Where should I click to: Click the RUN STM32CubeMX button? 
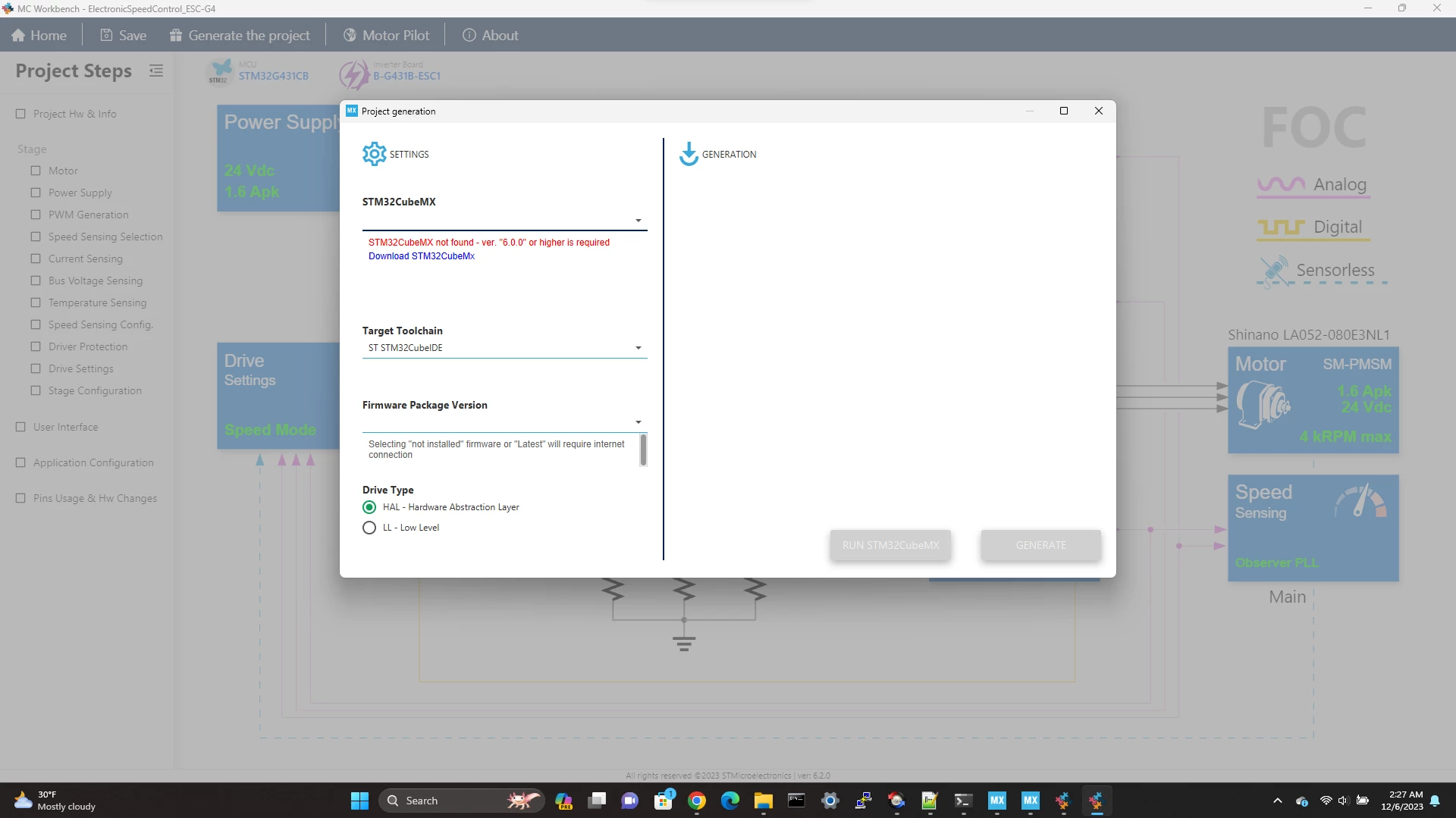[x=890, y=545]
